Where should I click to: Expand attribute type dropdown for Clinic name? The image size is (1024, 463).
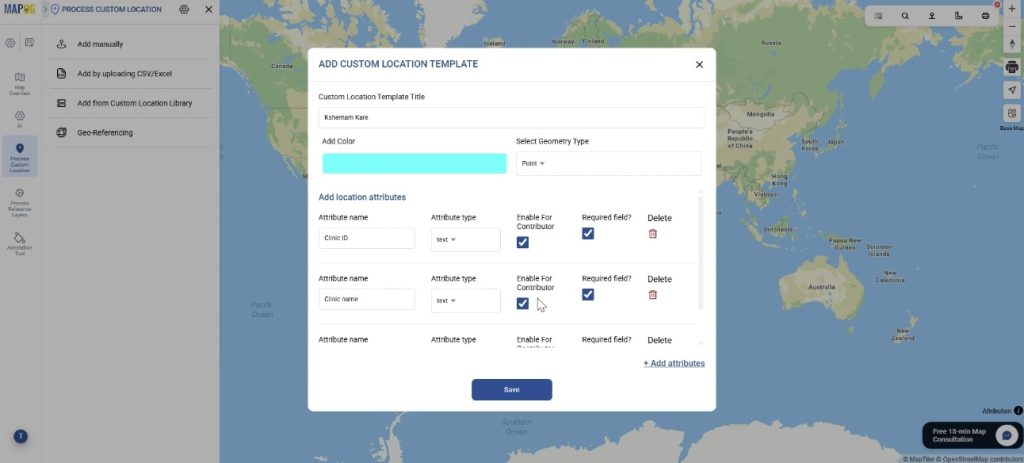tap(465, 300)
